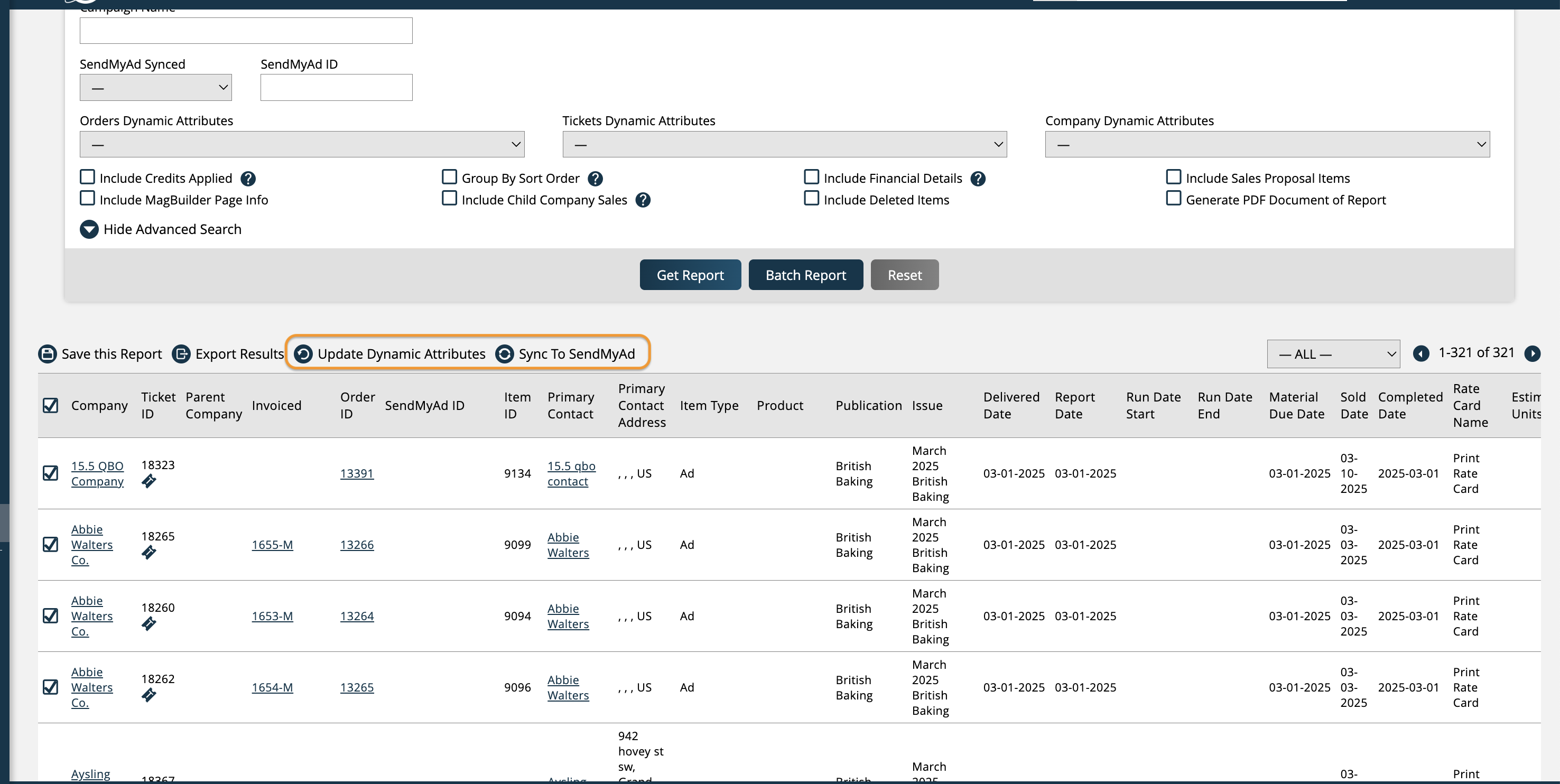
Task: Uncheck row with ticket 18260
Action: 51,617
